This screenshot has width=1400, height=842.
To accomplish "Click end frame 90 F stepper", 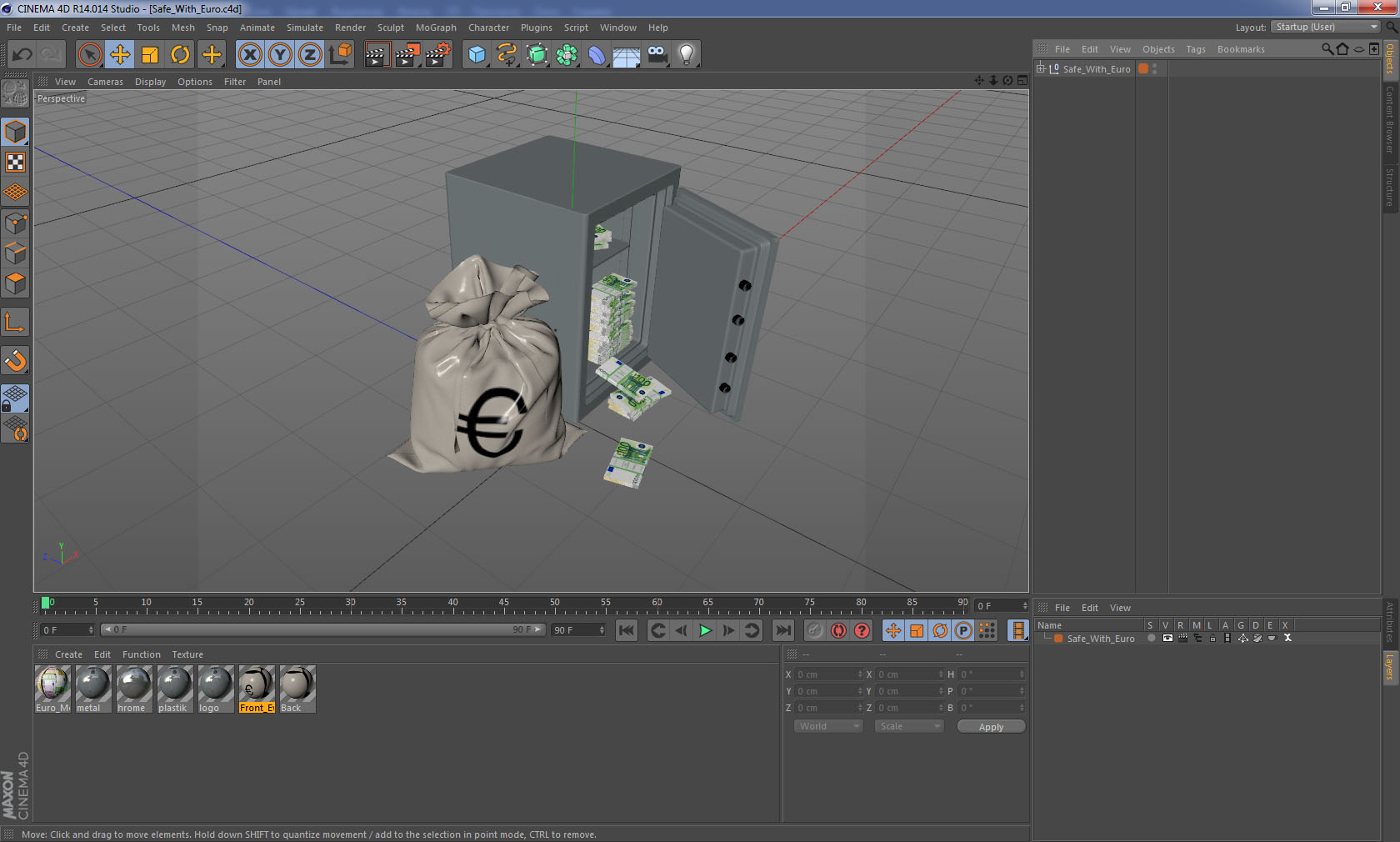I will (602, 630).
